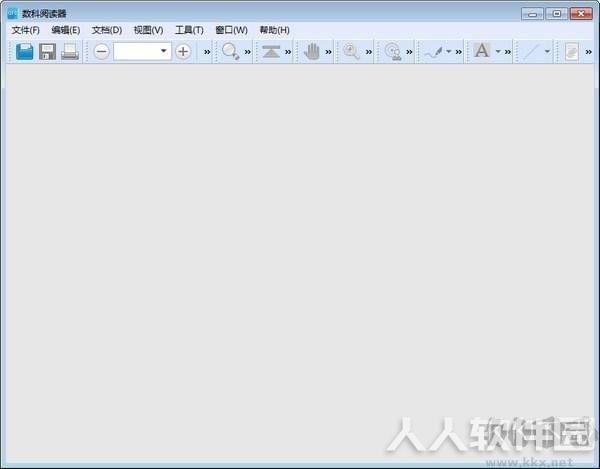Click the zoom out minus button
This screenshot has width=600, height=469.
pyautogui.click(x=102, y=52)
